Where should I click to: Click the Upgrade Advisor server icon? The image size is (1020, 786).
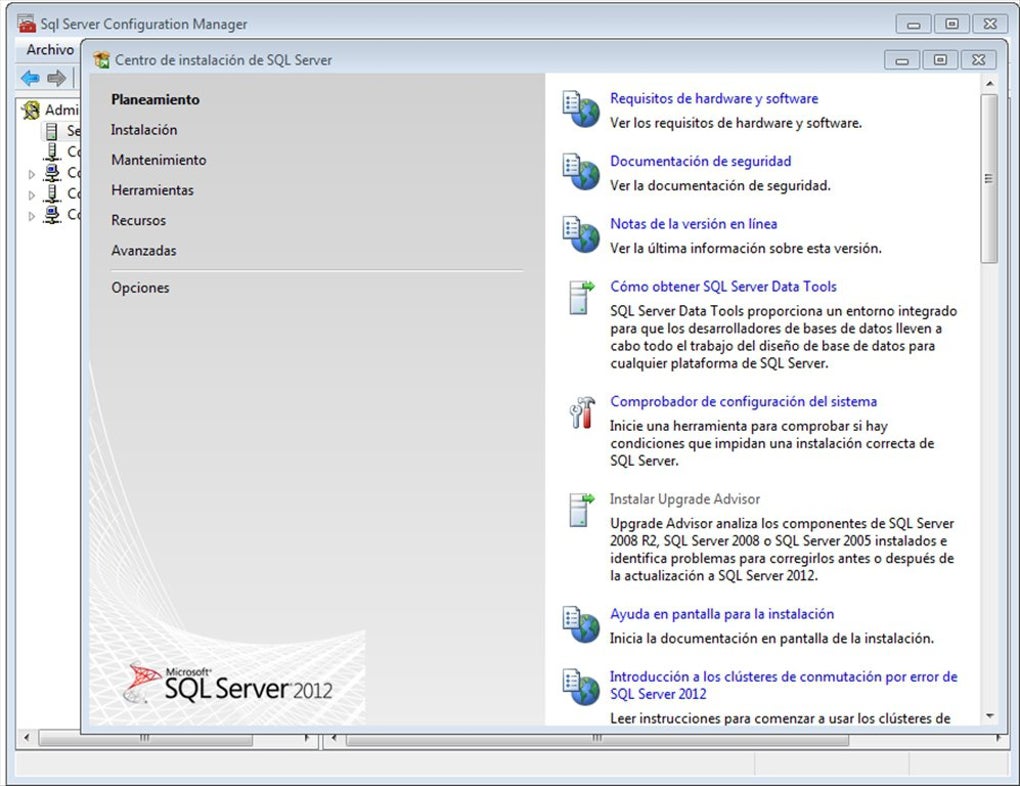(x=580, y=509)
